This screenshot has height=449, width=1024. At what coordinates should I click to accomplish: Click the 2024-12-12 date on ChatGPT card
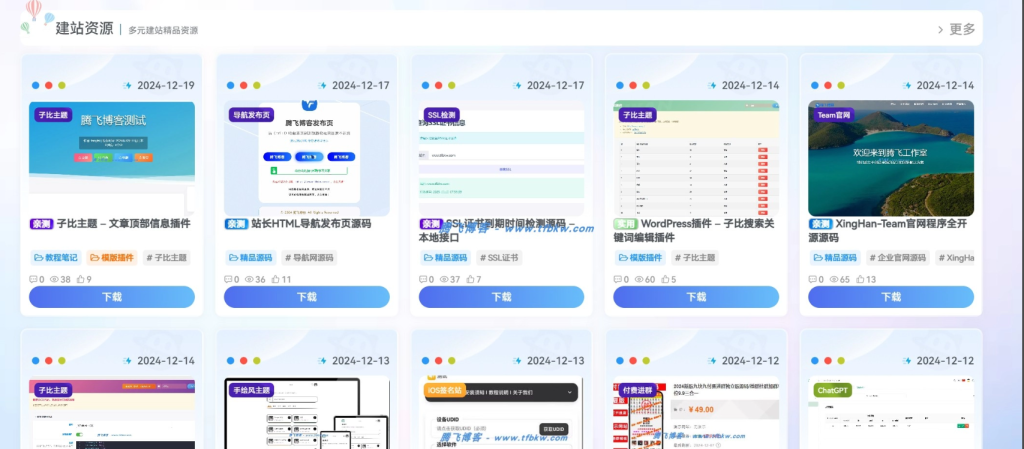click(x=945, y=361)
